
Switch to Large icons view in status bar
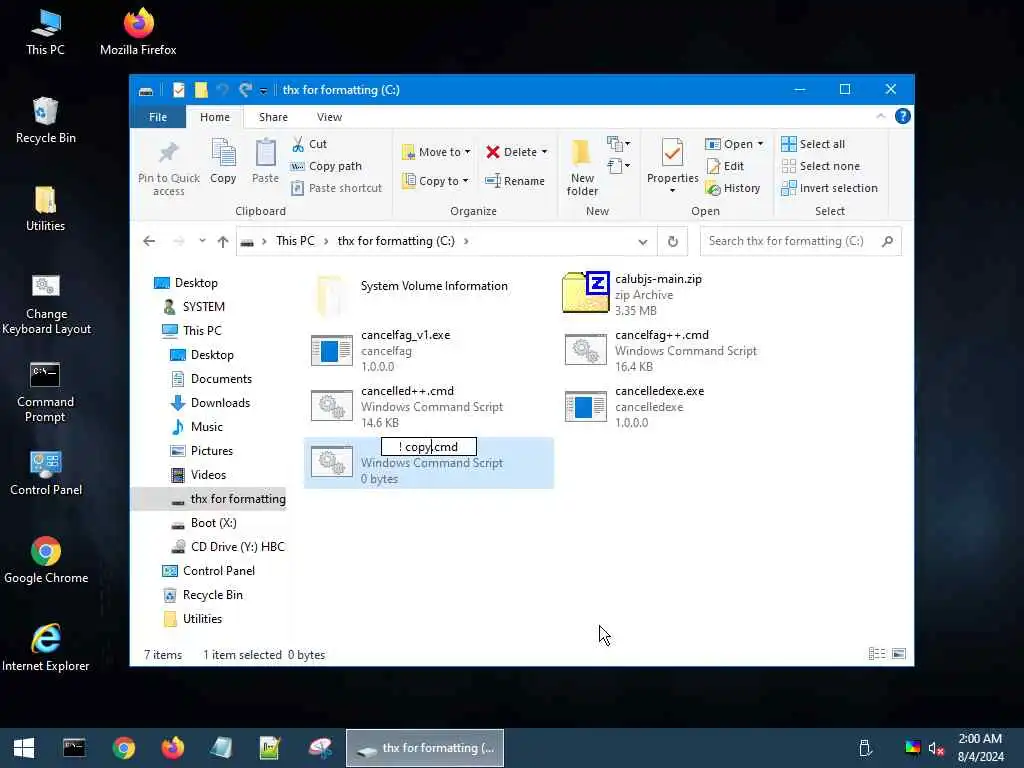[x=899, y=654]
